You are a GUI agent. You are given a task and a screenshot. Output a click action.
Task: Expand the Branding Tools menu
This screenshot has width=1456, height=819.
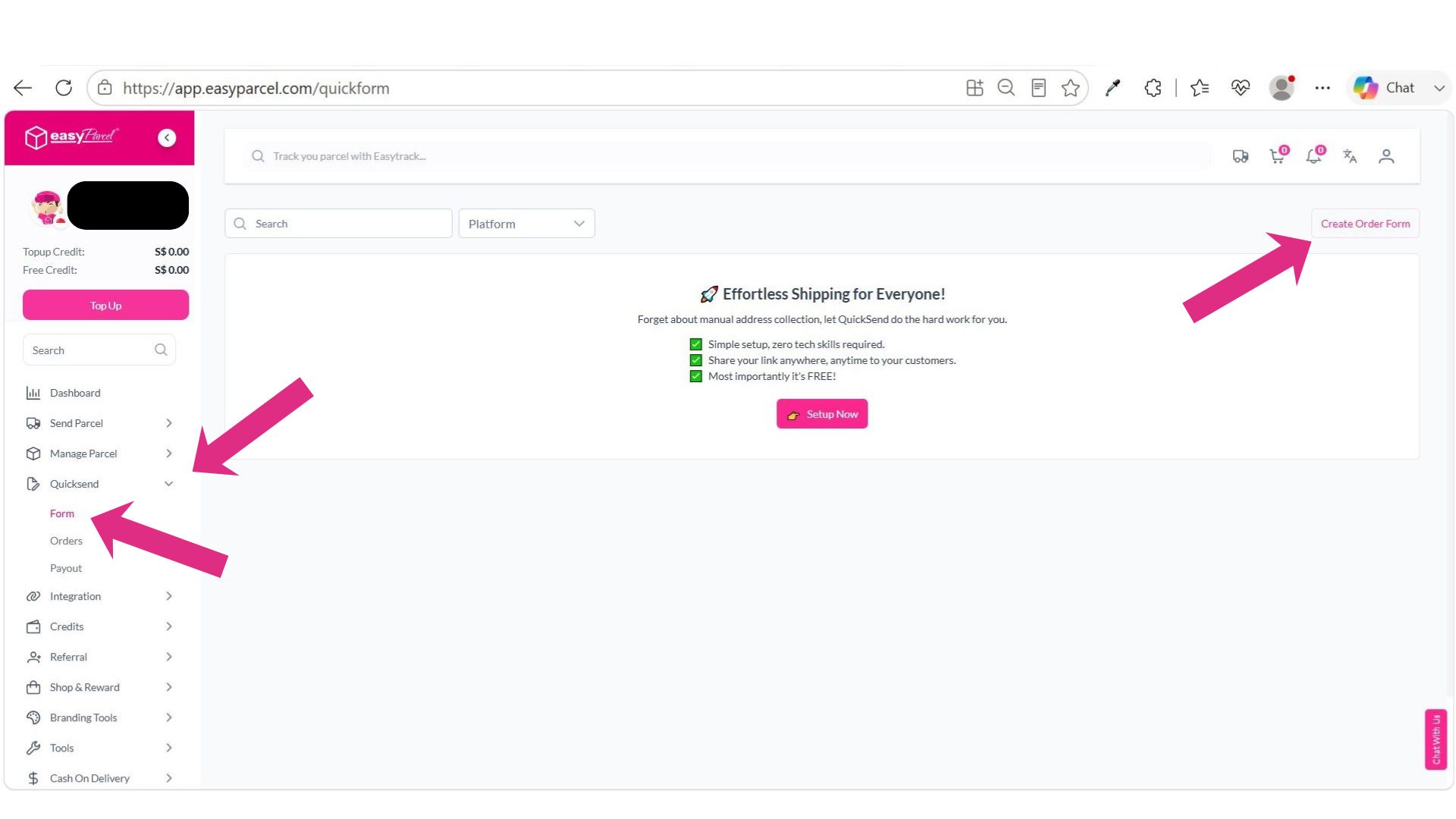pyautogui.click(x=99, y=717)
